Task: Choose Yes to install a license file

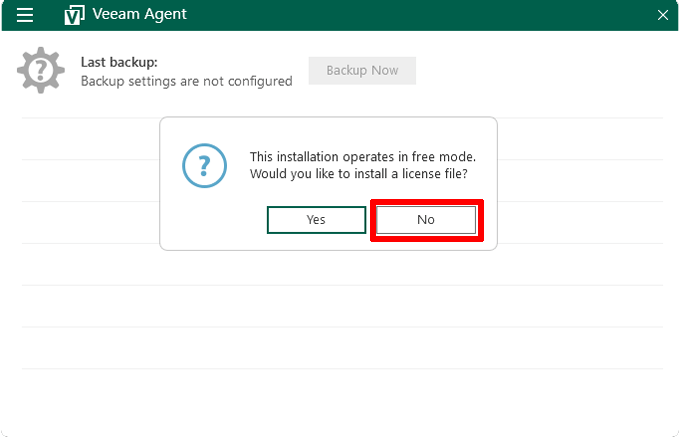Action: pos(316,220)
